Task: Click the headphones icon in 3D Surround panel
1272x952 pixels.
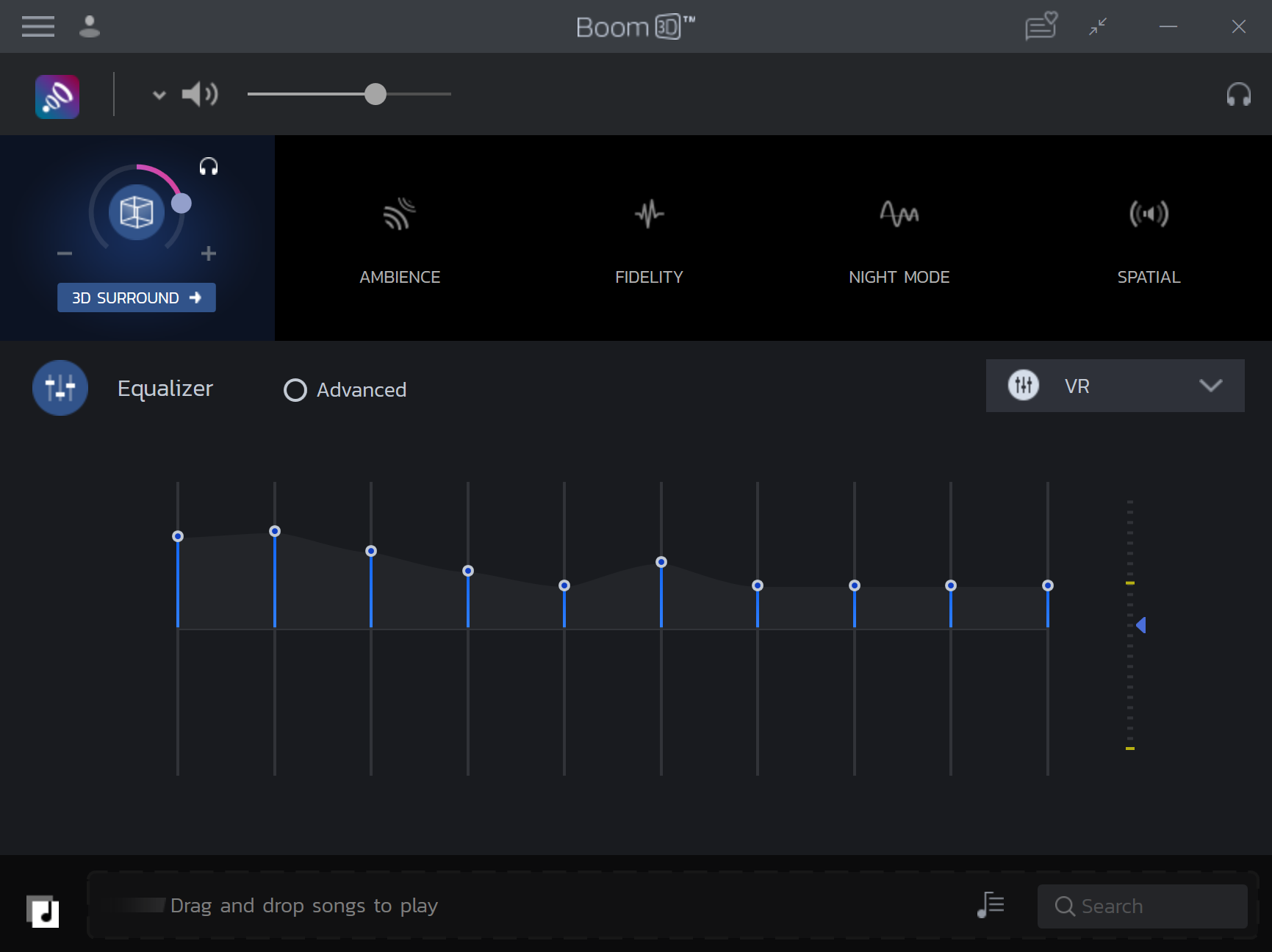Action: [x=209, y=167]
